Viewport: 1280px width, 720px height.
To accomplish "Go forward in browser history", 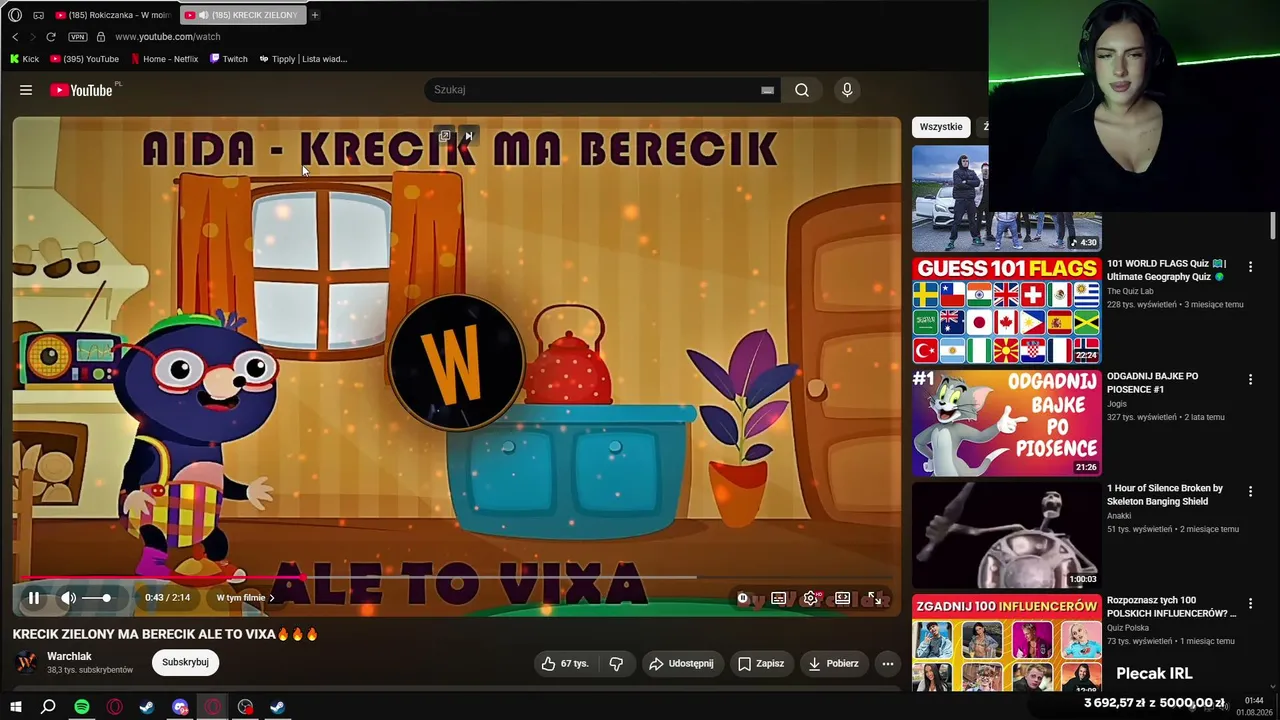I will (x=32, y=37).
